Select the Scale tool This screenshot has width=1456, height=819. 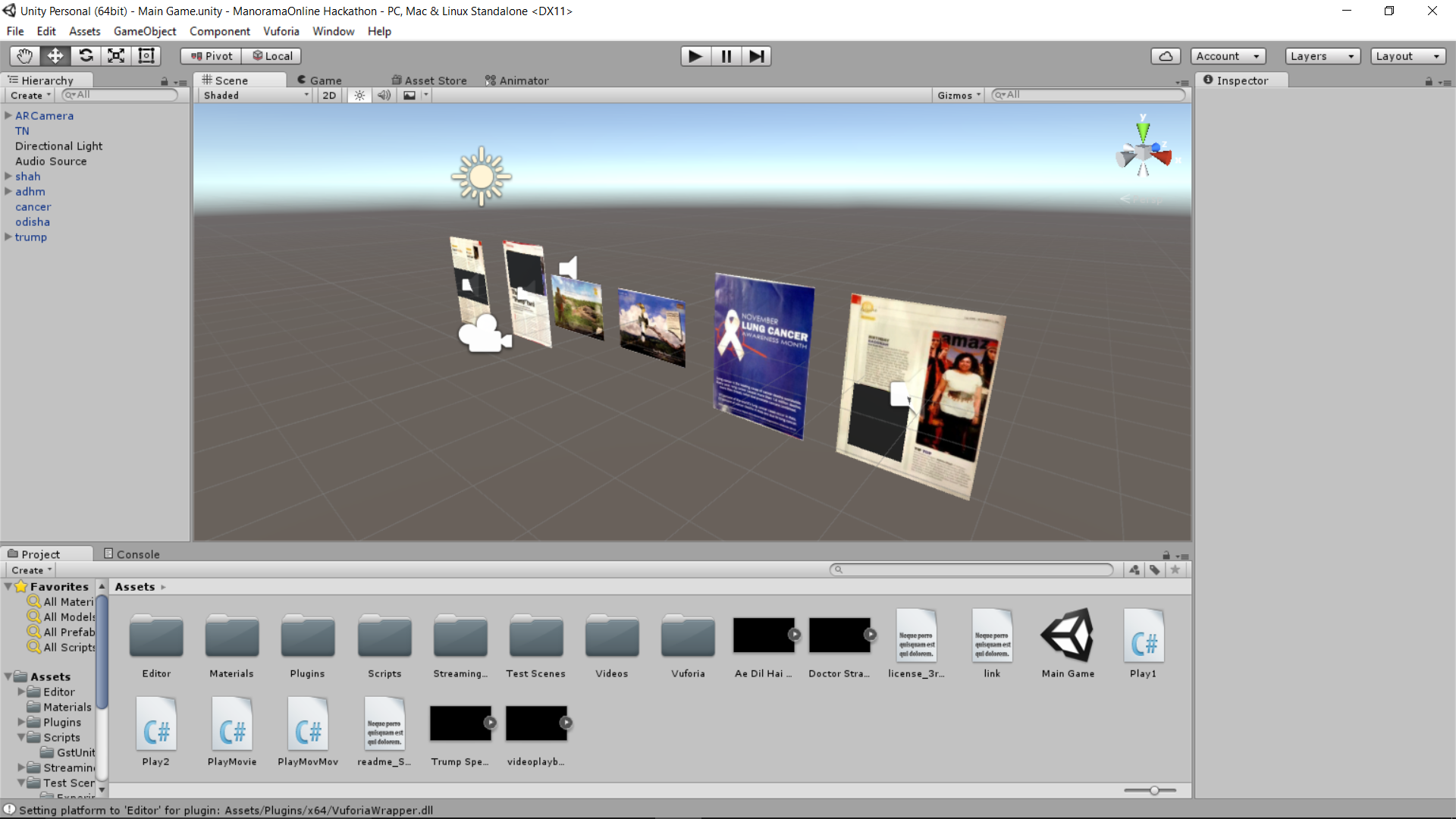click(x=116, y=56)
